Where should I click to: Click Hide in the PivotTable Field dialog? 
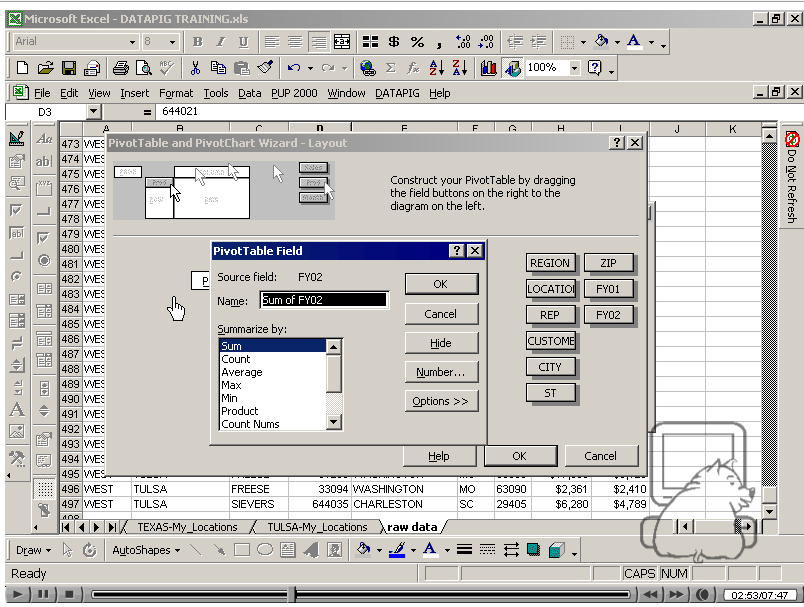(441, 343)
